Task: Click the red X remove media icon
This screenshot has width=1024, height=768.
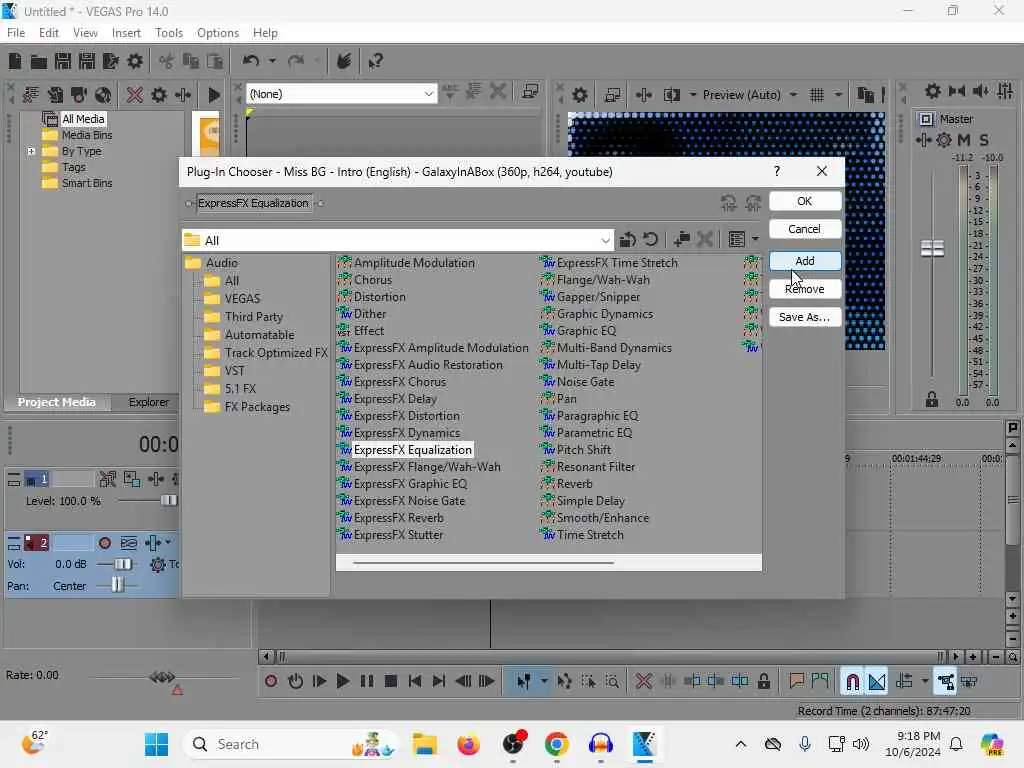Action: click(x=135, y=95)
